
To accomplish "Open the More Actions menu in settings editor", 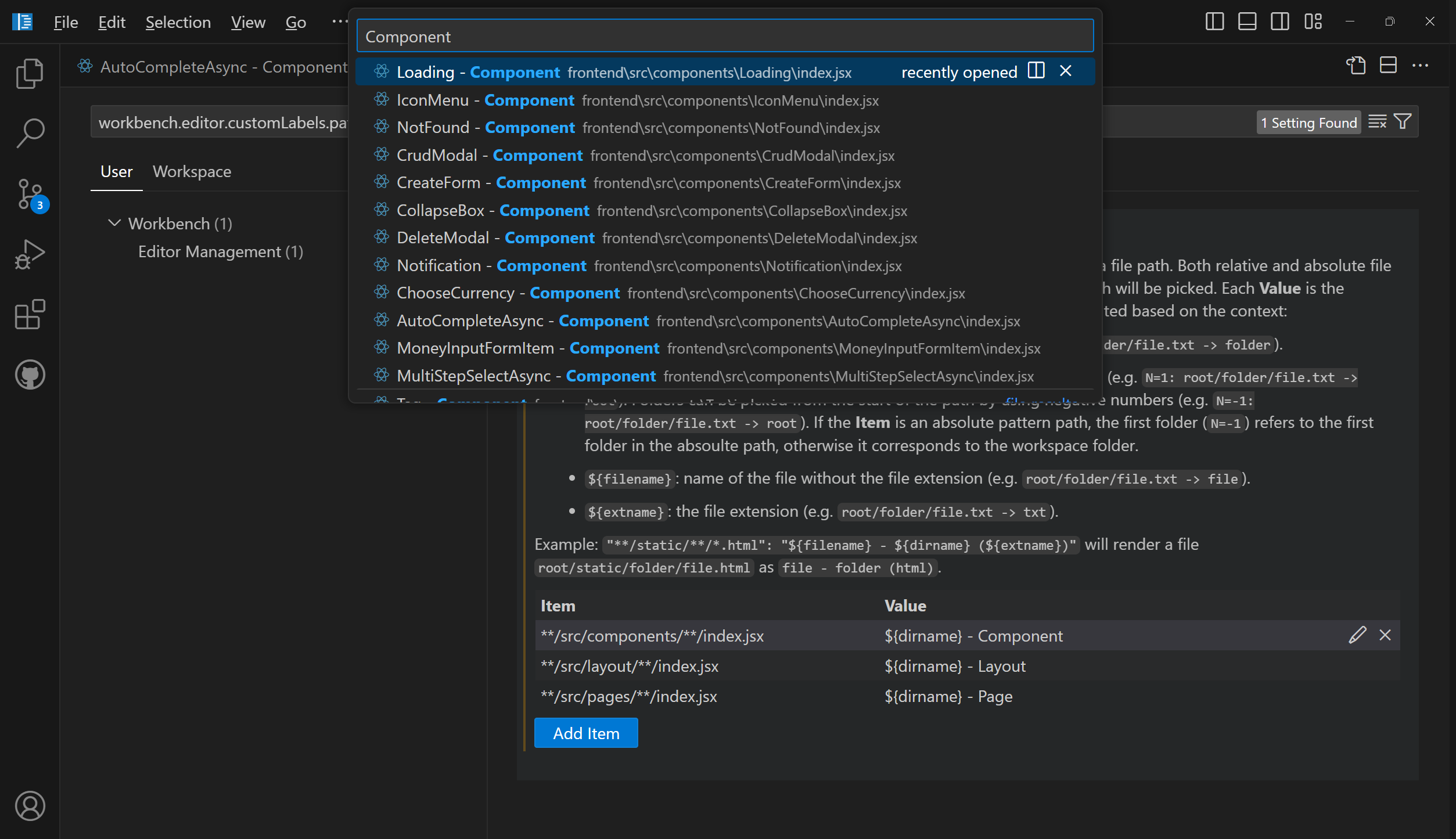I will [x=1421, y=66].
